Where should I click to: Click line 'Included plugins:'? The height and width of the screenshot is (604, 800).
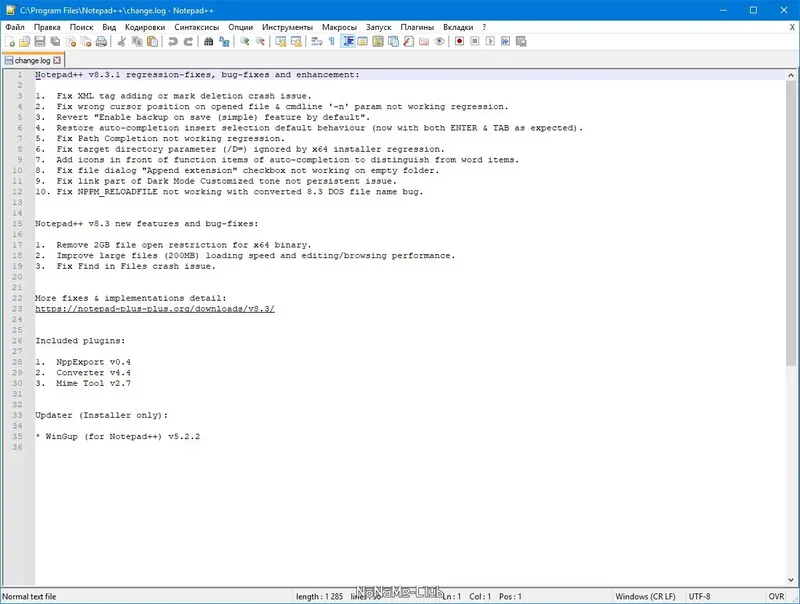(x=80, y=341)
